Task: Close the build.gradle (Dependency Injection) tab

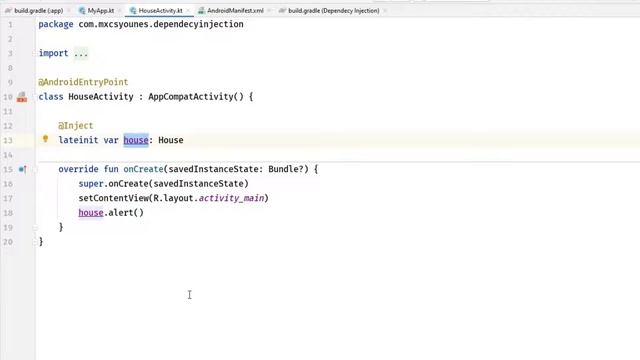Action: click(x=385, y=11)
